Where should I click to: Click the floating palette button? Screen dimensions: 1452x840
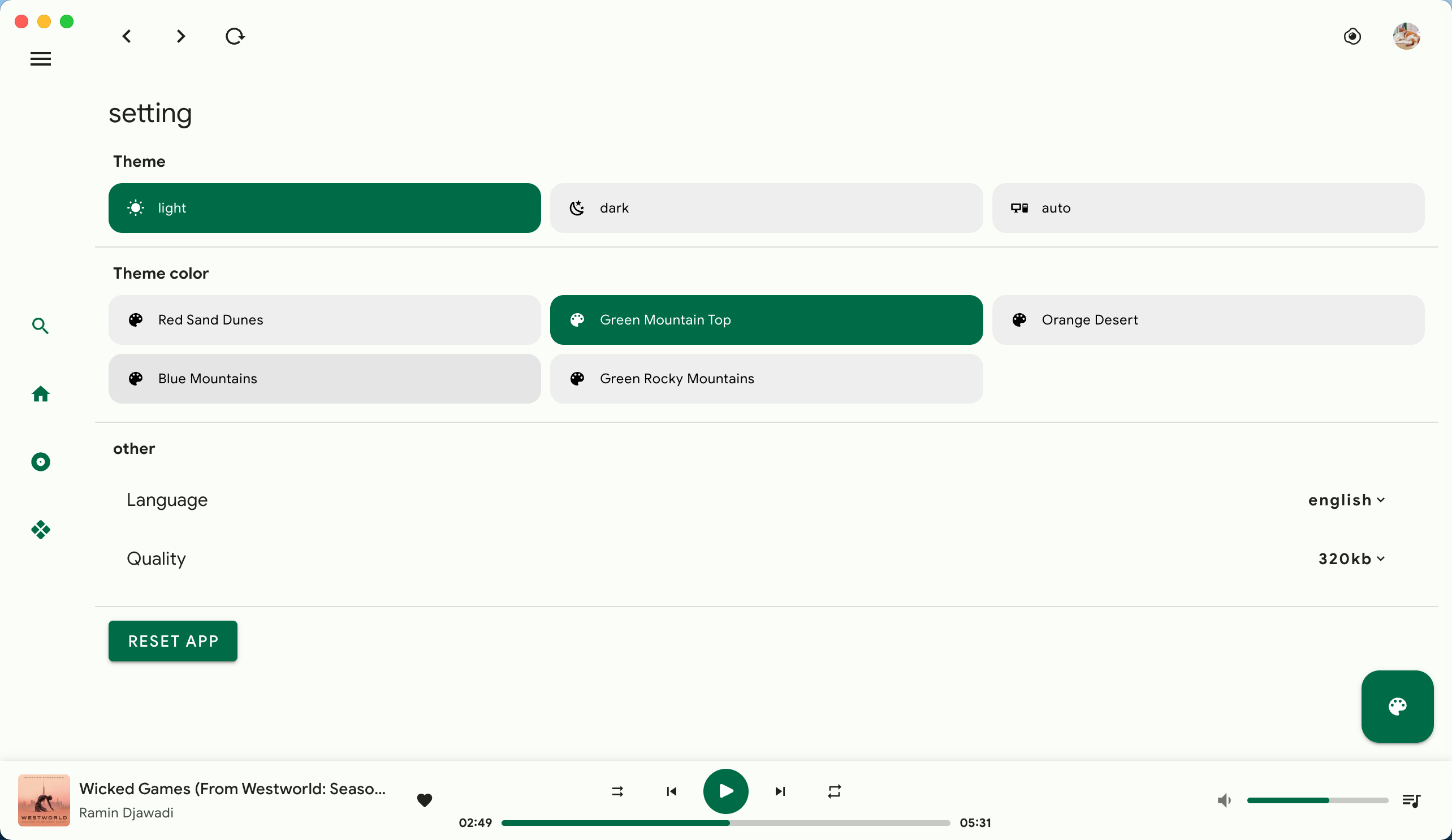[x=1397, y=707]
